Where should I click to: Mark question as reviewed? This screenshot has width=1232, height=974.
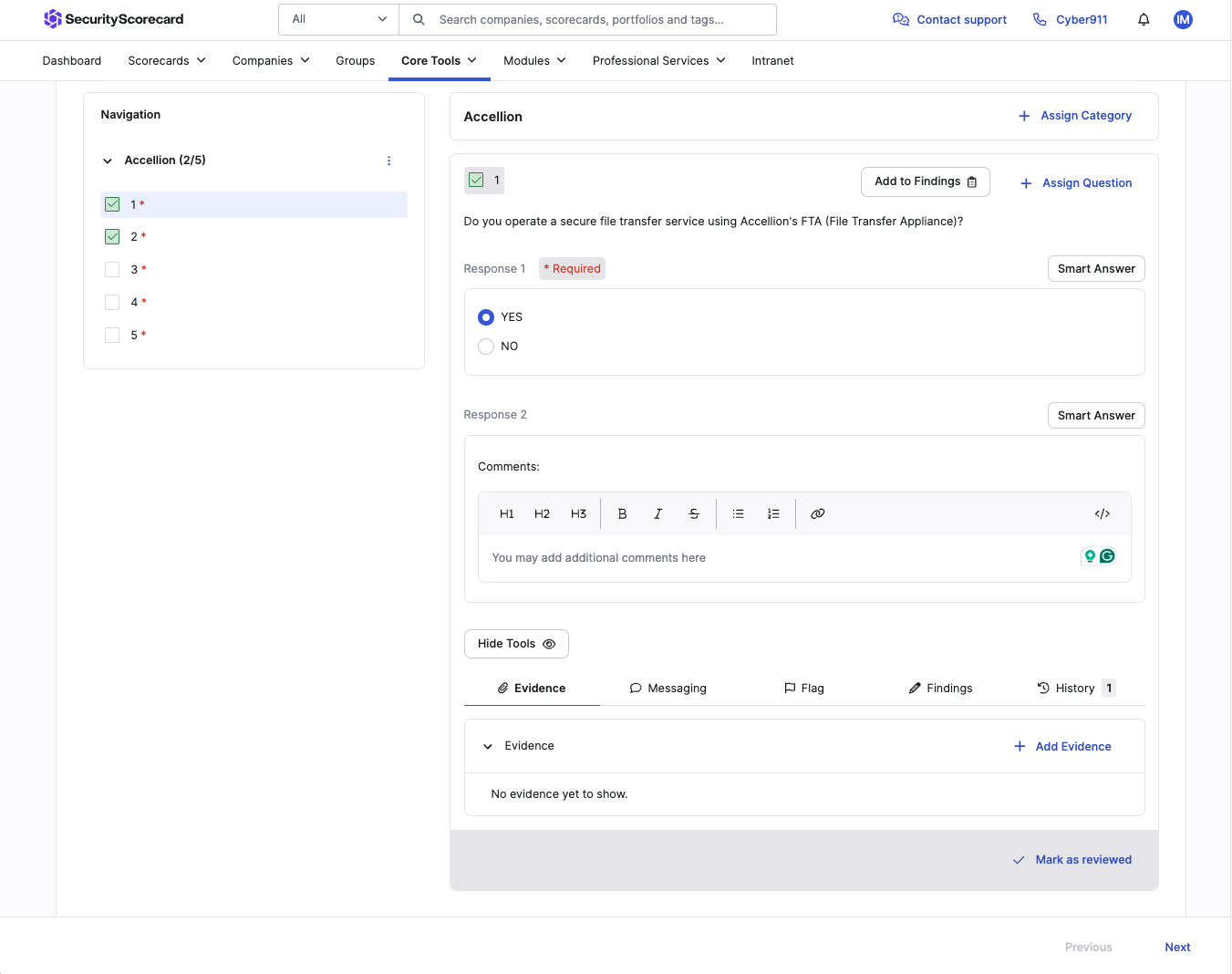(1072, 860)
